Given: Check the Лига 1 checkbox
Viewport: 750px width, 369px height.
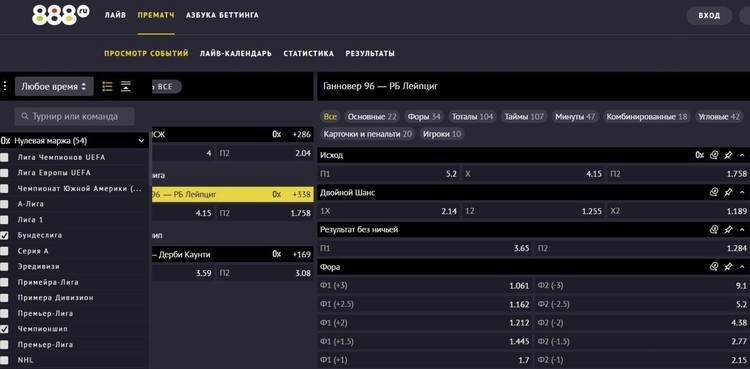Looking at the screenshot, I should [4, 220].
